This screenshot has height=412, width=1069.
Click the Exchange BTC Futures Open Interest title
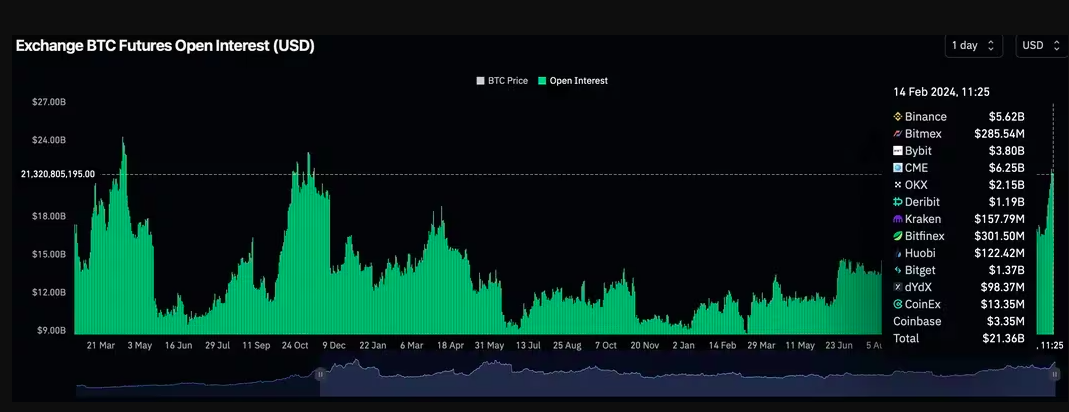click(165, 46)
